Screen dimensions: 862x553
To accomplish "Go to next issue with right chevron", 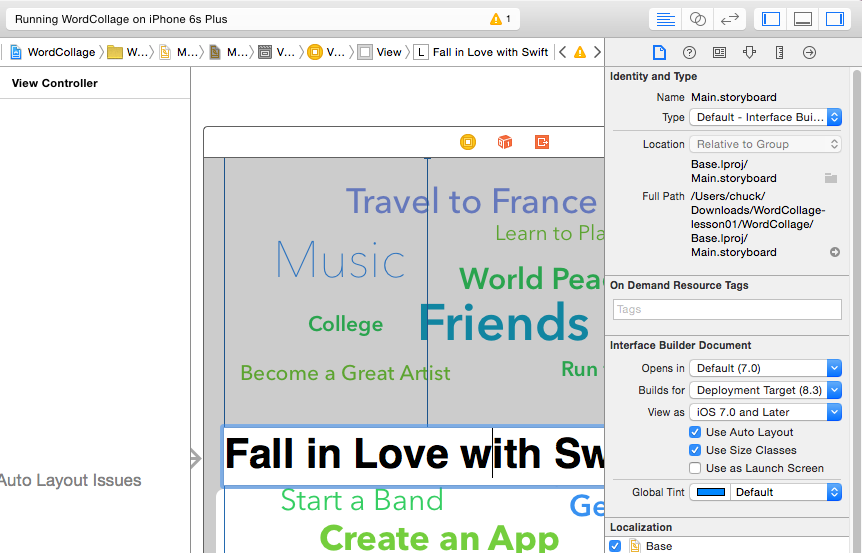I will click(x=598, y=52).
